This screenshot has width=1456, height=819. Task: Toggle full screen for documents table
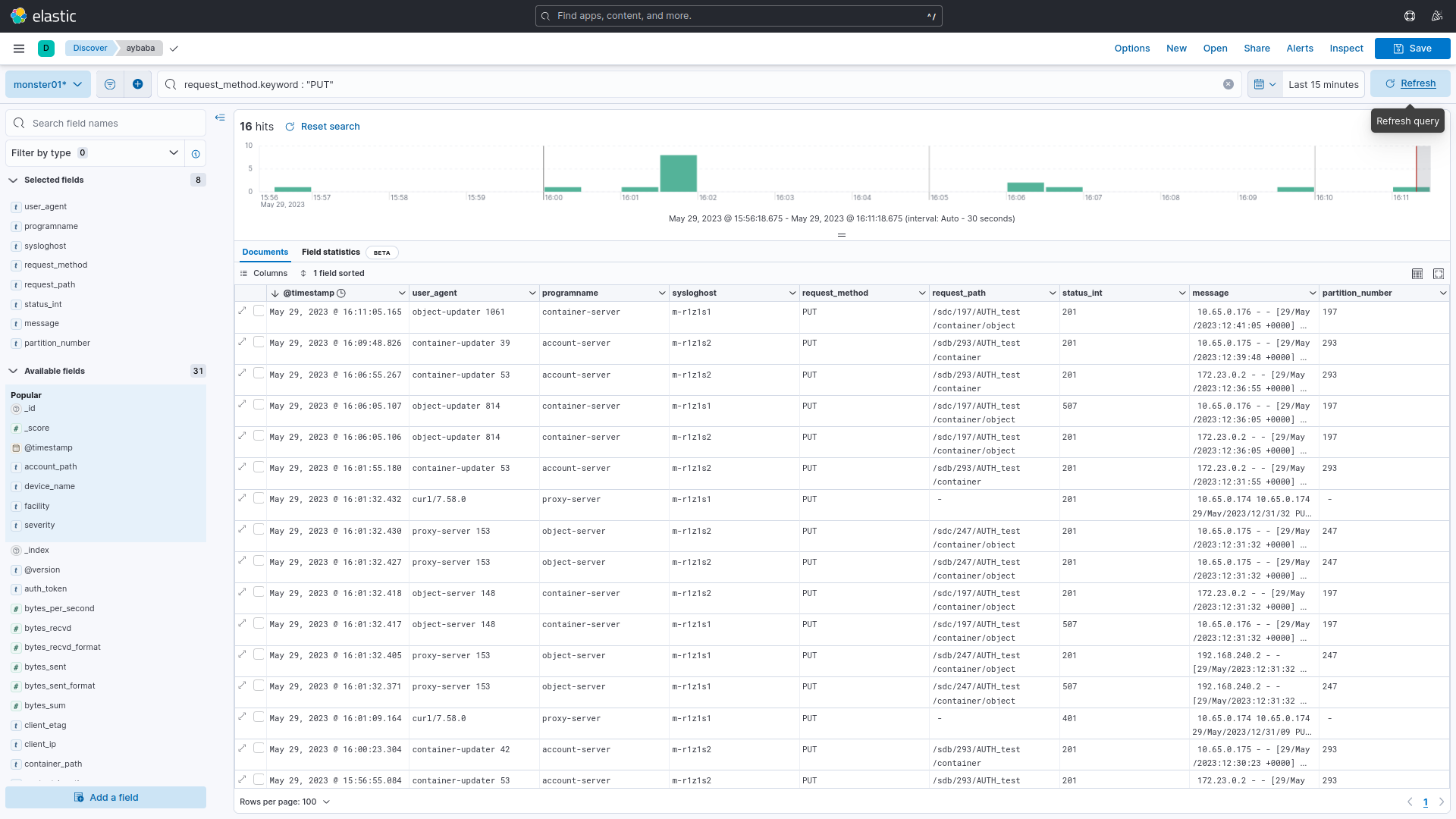[x=1438, y=274]
